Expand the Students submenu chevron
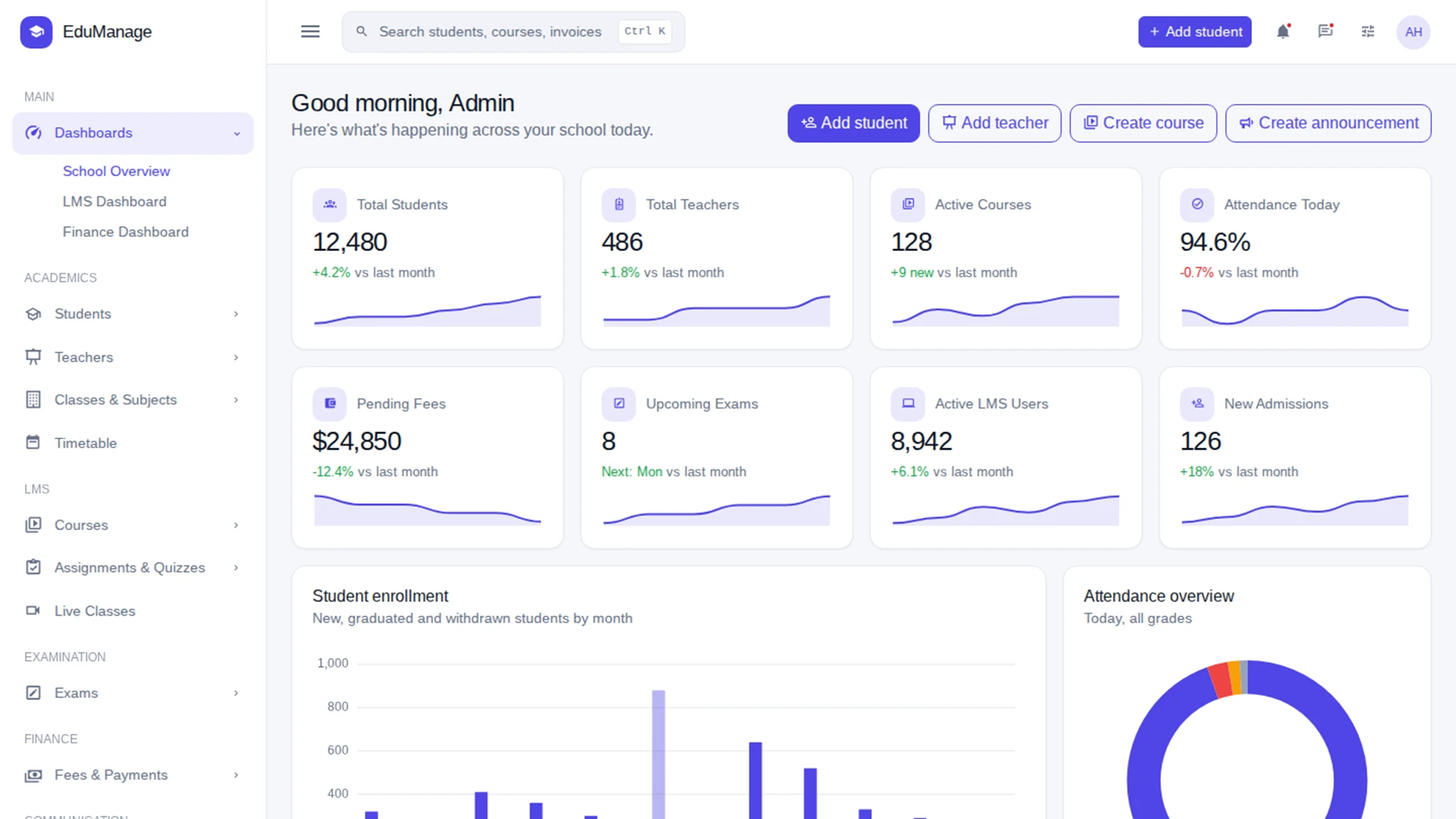The width and height of the screenshot is (1456, 819). pyautogui.click(x=236, y=314)
